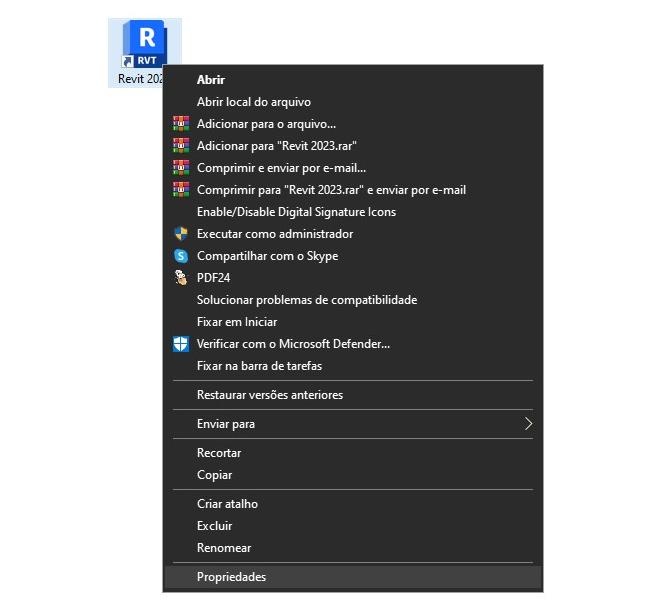
Task: Click WinRAR icon beside Adicionar para o arquivo
Action: point(181,123)
